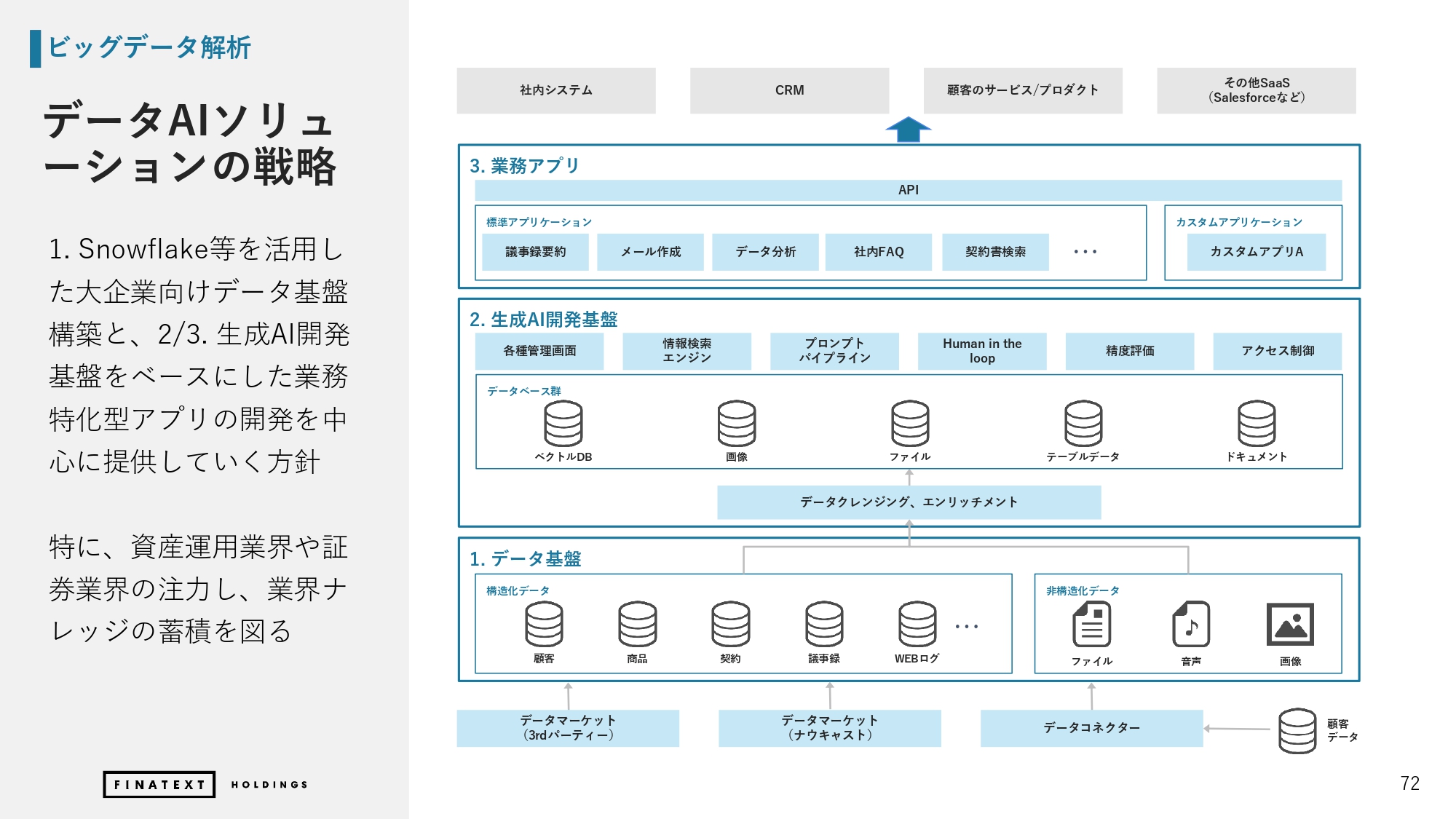Click the ファイル database icon in データベース群
Screen dimensions: 1456x819
tap(910, 423)
